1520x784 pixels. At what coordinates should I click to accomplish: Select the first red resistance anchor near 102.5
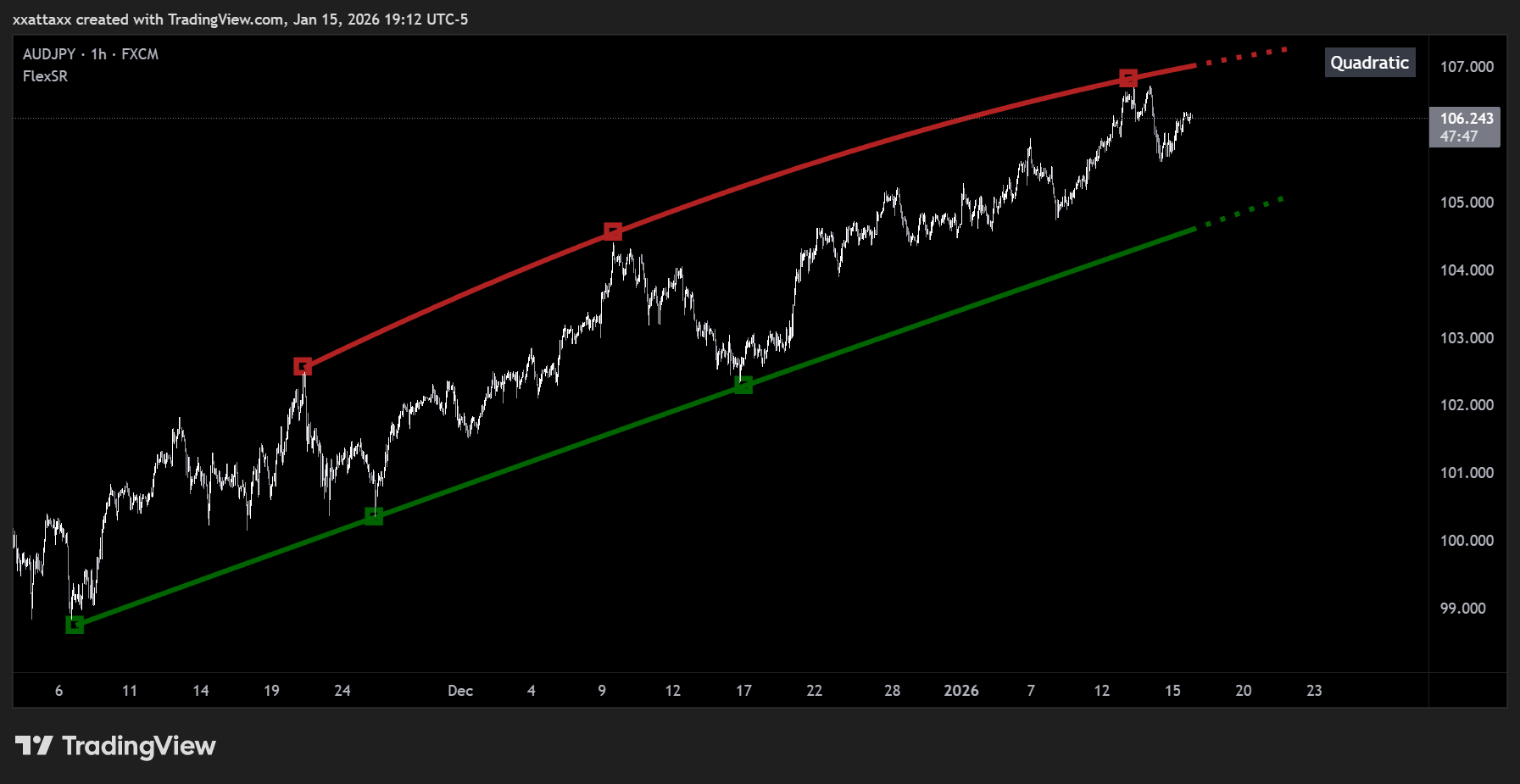pyautogui.click(x=303, y=366)
